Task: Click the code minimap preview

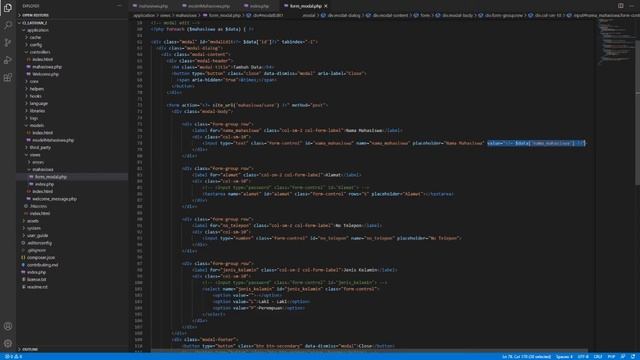Action: click(616, 42)
